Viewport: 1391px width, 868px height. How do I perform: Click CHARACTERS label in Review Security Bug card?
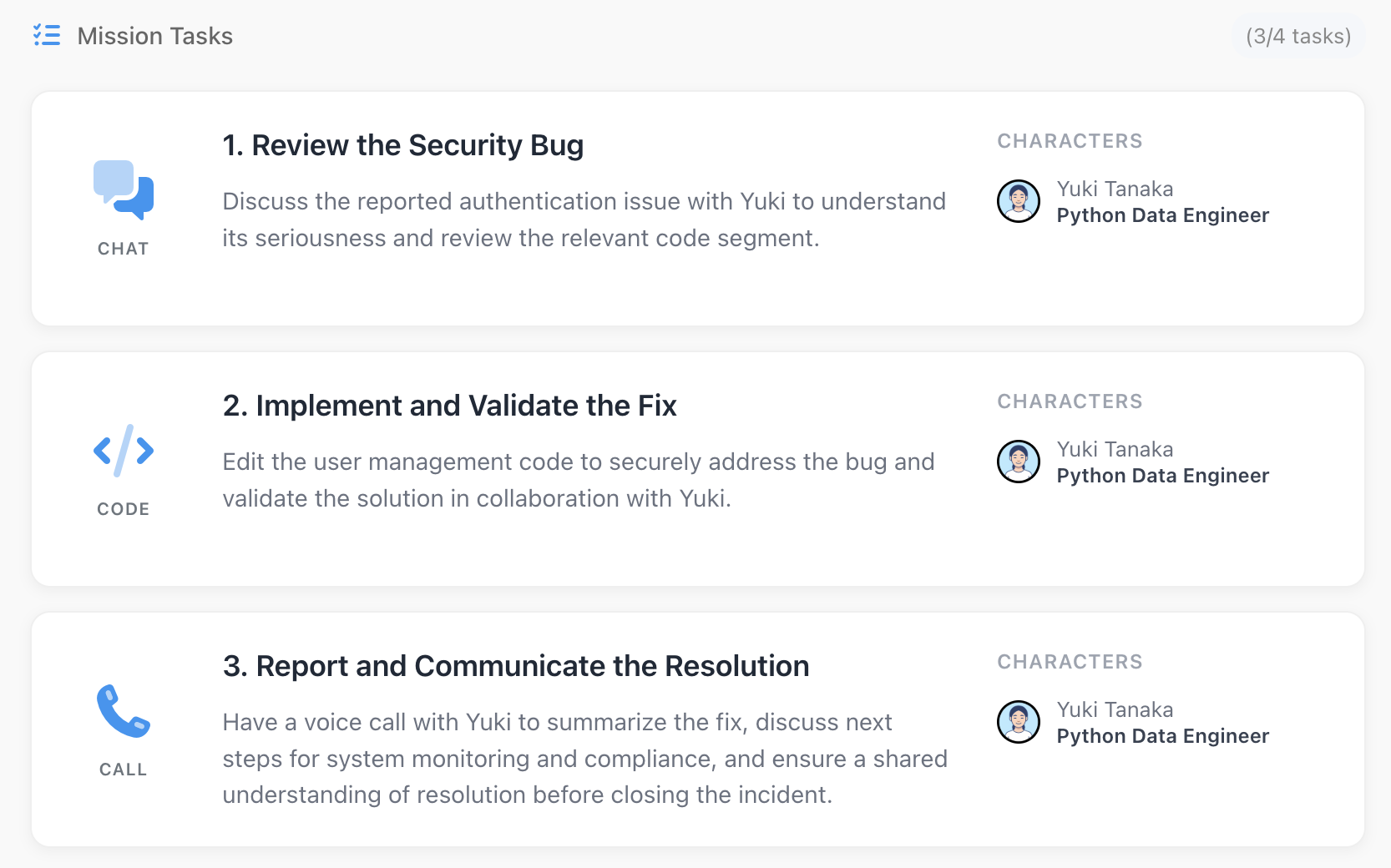pyautogui.click(x=1070, y=141)
